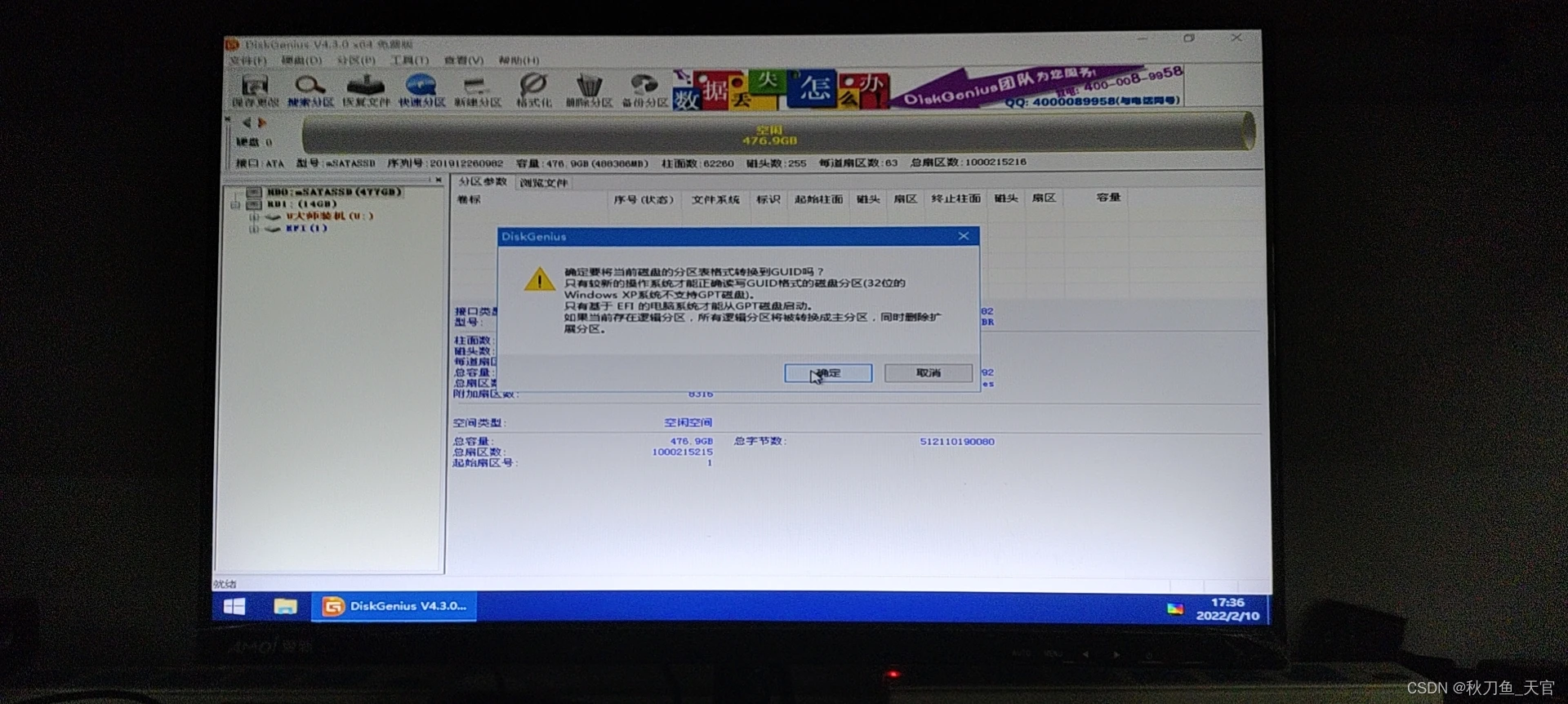Image resolution: width=1568 pixels, height=704 pixels.
Task: Open the 查看(V) menu
Action: [x=463, y=60]
